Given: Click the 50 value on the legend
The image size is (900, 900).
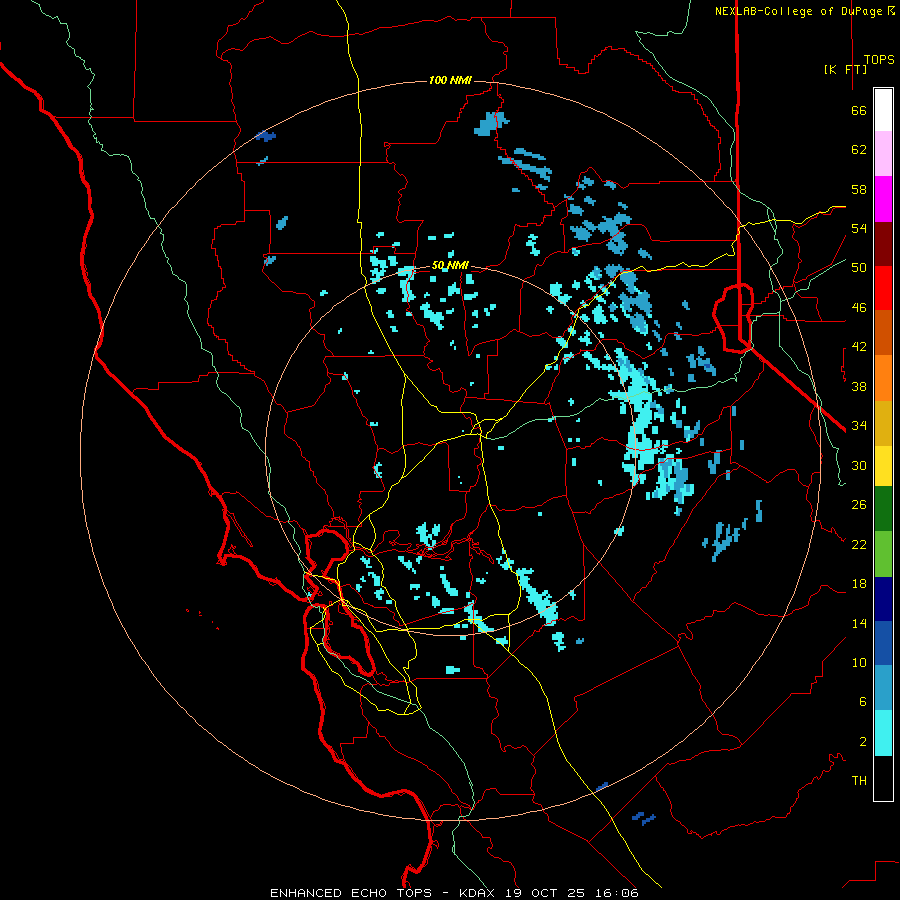Looking at the screenshot, I should click(x=859, y=268).
